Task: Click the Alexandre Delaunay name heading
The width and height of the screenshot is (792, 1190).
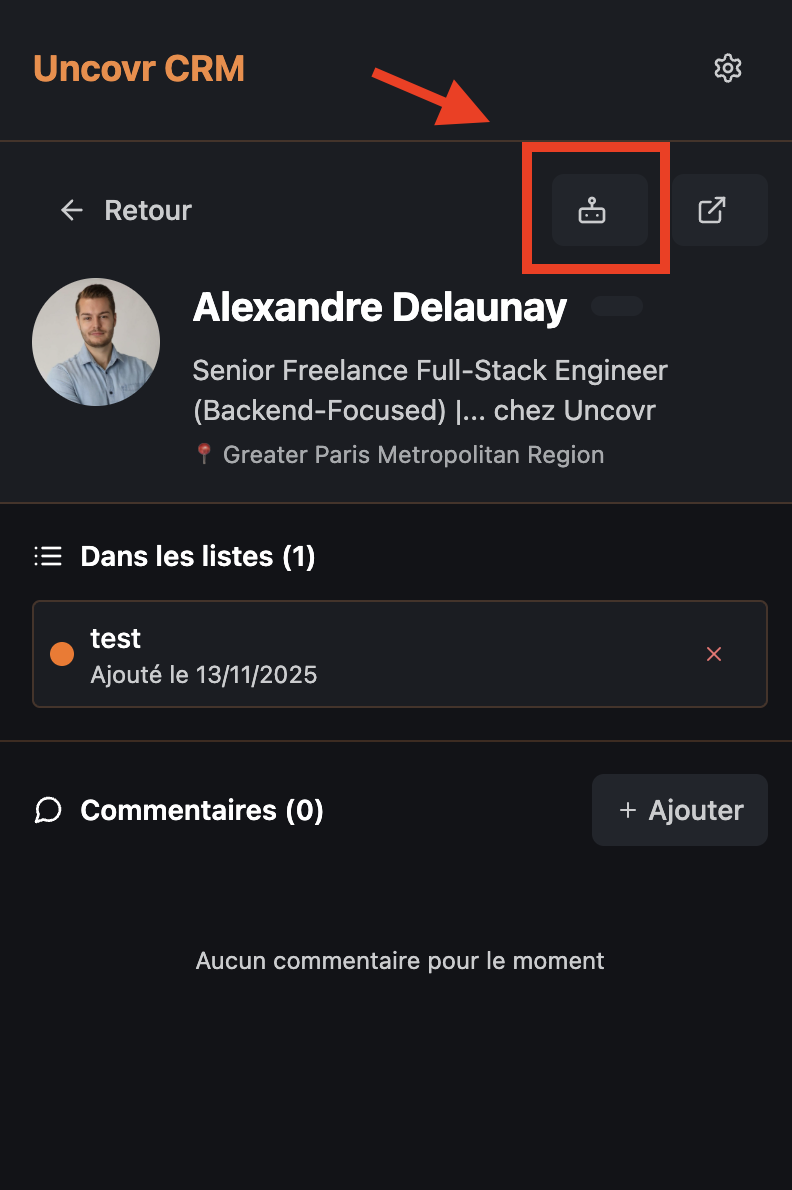Action: pyautogui.click(x=380, y=308)
